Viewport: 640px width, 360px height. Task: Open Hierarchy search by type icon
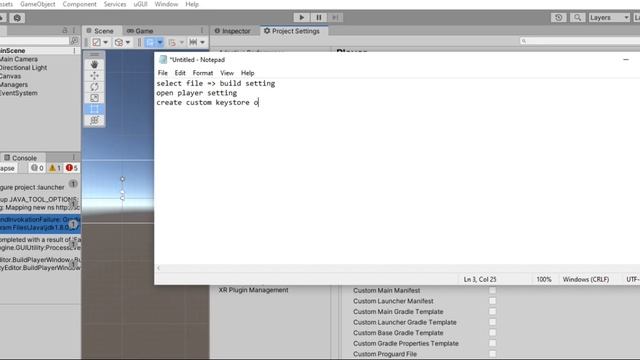(74, 40)
